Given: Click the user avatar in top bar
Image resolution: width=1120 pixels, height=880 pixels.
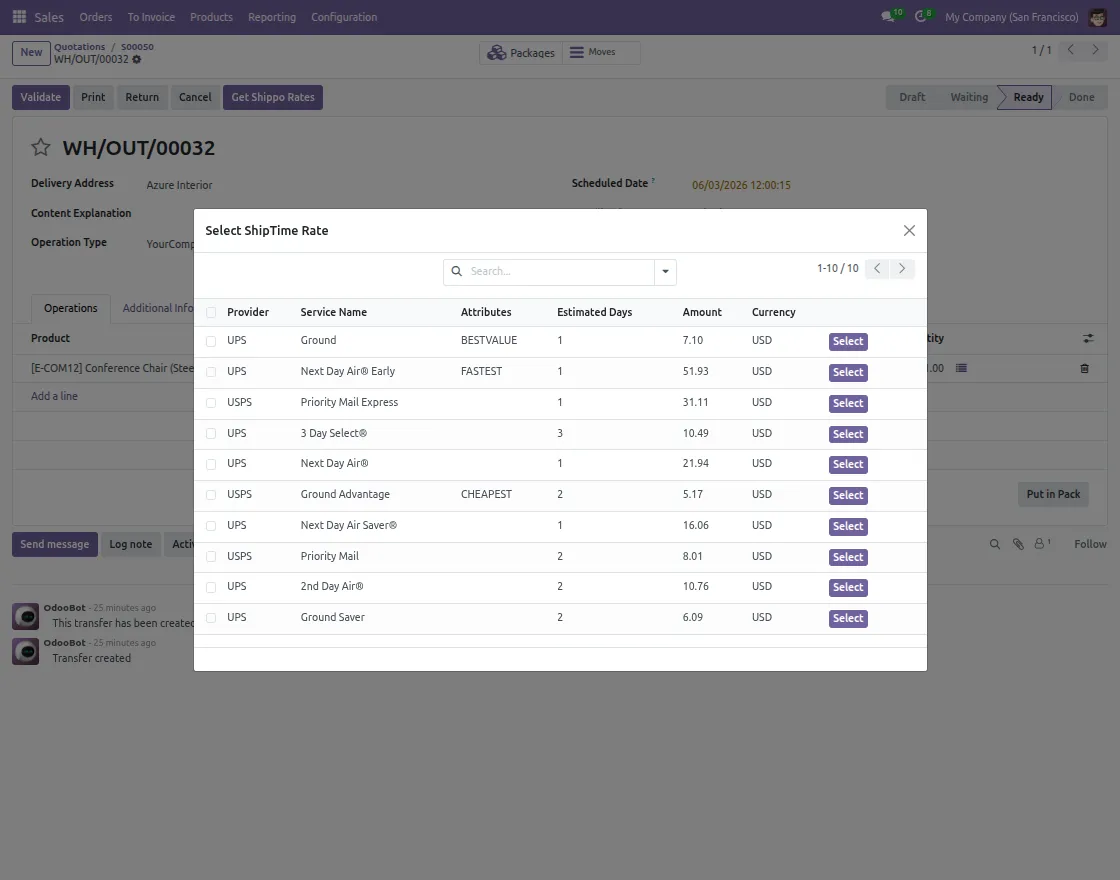Looking at the screenshot, I should (1097, 17).
